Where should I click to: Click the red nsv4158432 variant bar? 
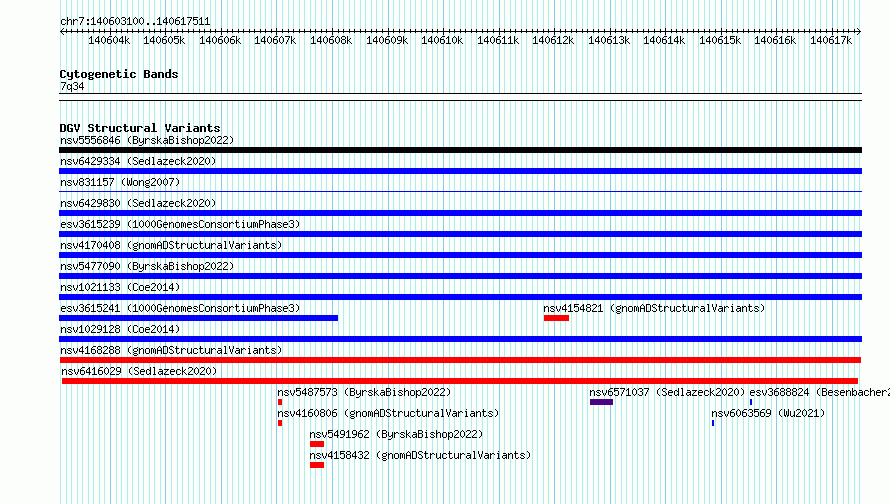pos(317,465)
